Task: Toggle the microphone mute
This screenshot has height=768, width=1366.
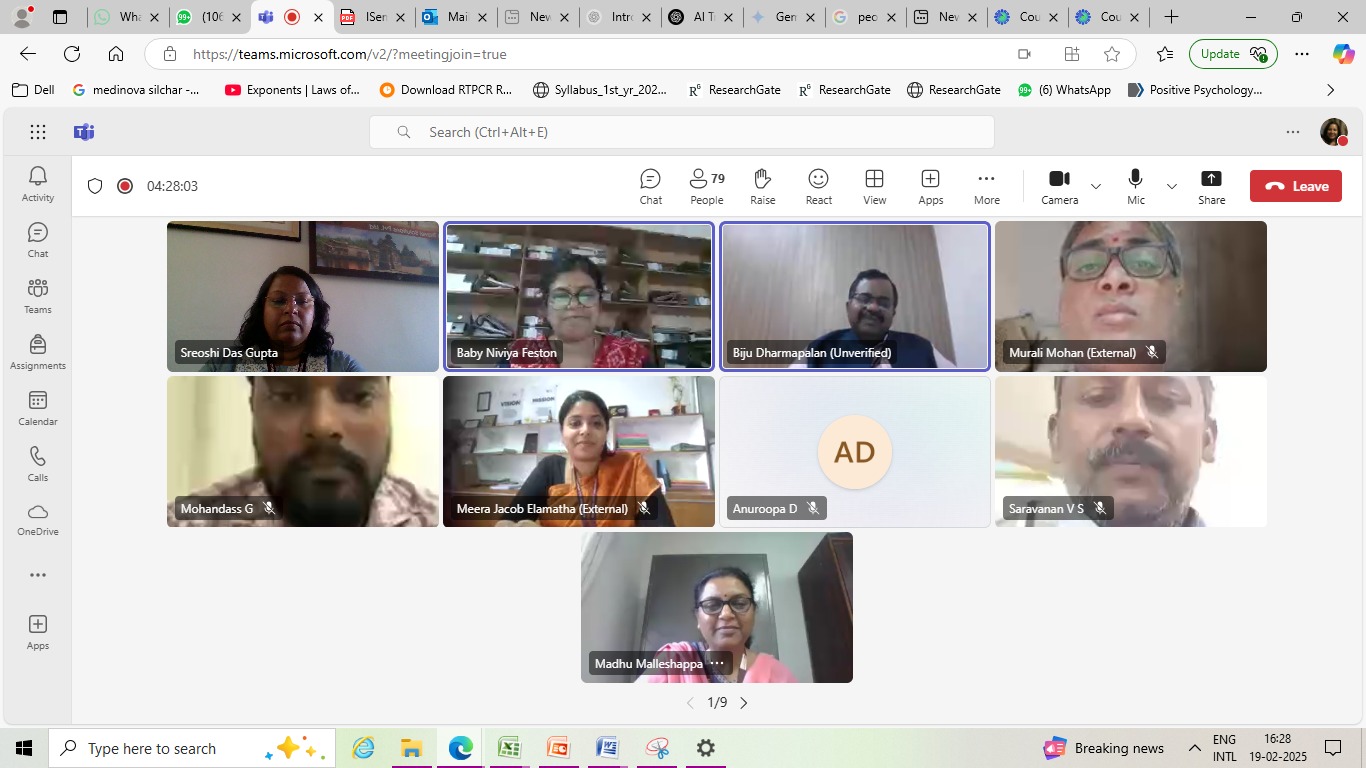Action: pyautogui.click(x=1136, y=186)
